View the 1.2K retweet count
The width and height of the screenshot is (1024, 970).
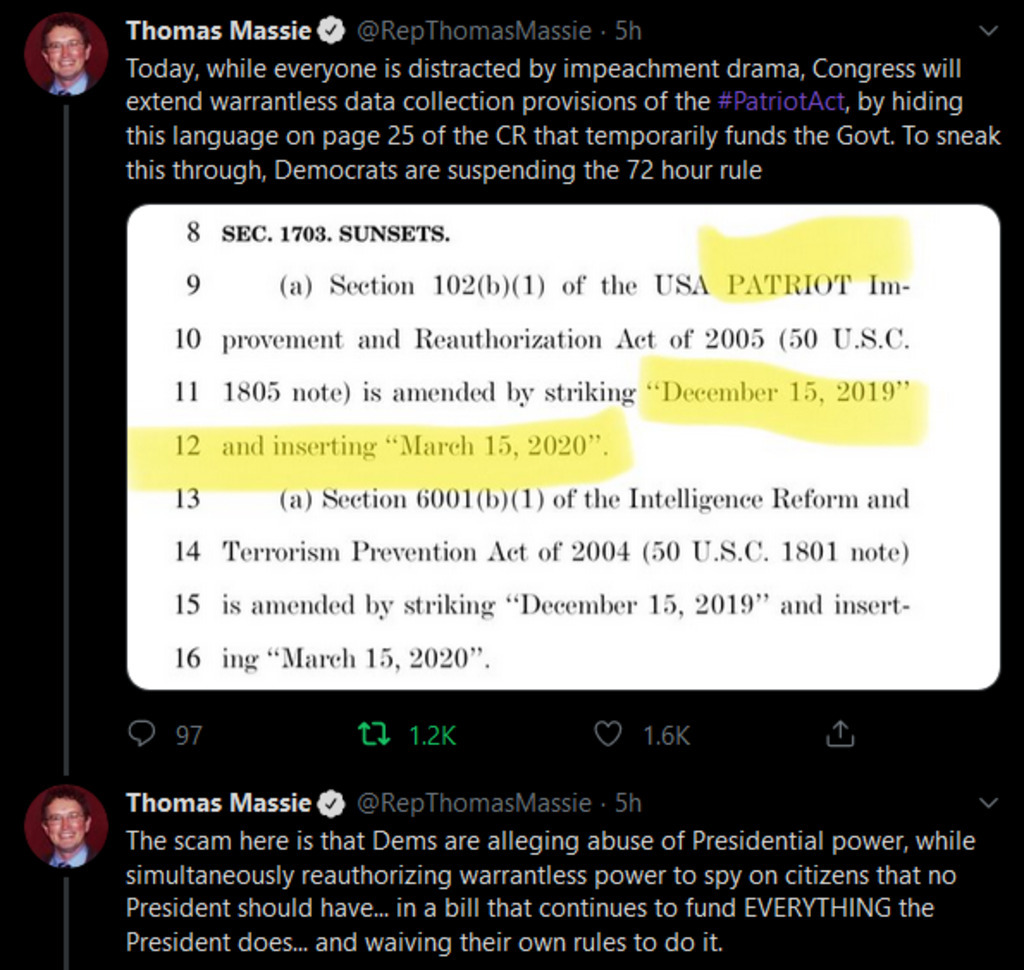click(x=432, y=736)
